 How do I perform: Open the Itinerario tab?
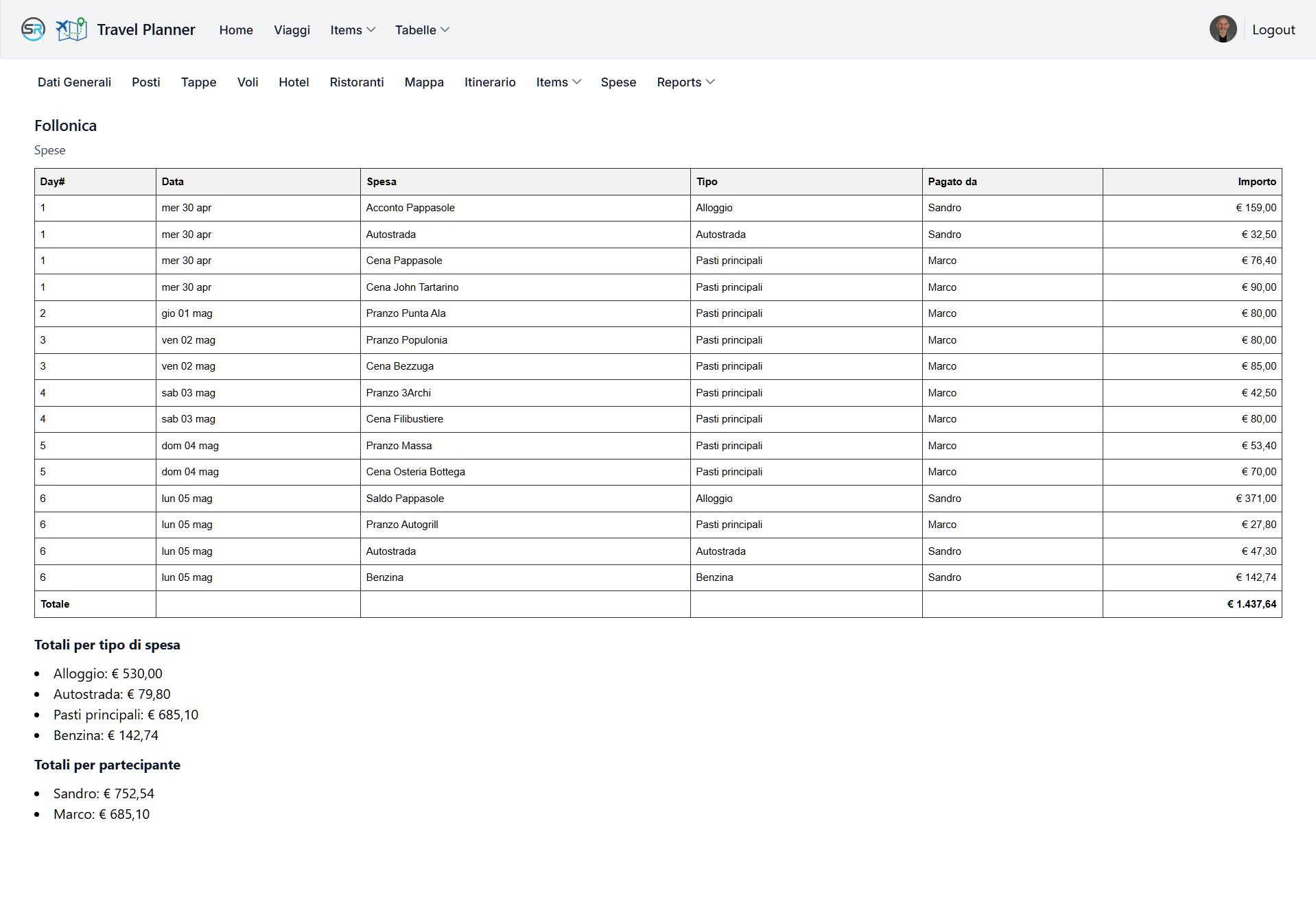click(489, 82)
